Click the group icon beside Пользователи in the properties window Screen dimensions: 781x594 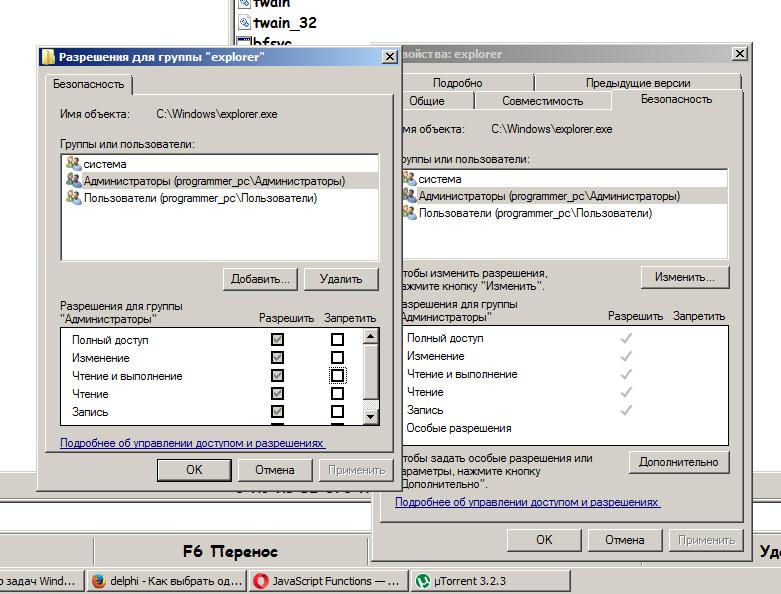tap(409, 213)
